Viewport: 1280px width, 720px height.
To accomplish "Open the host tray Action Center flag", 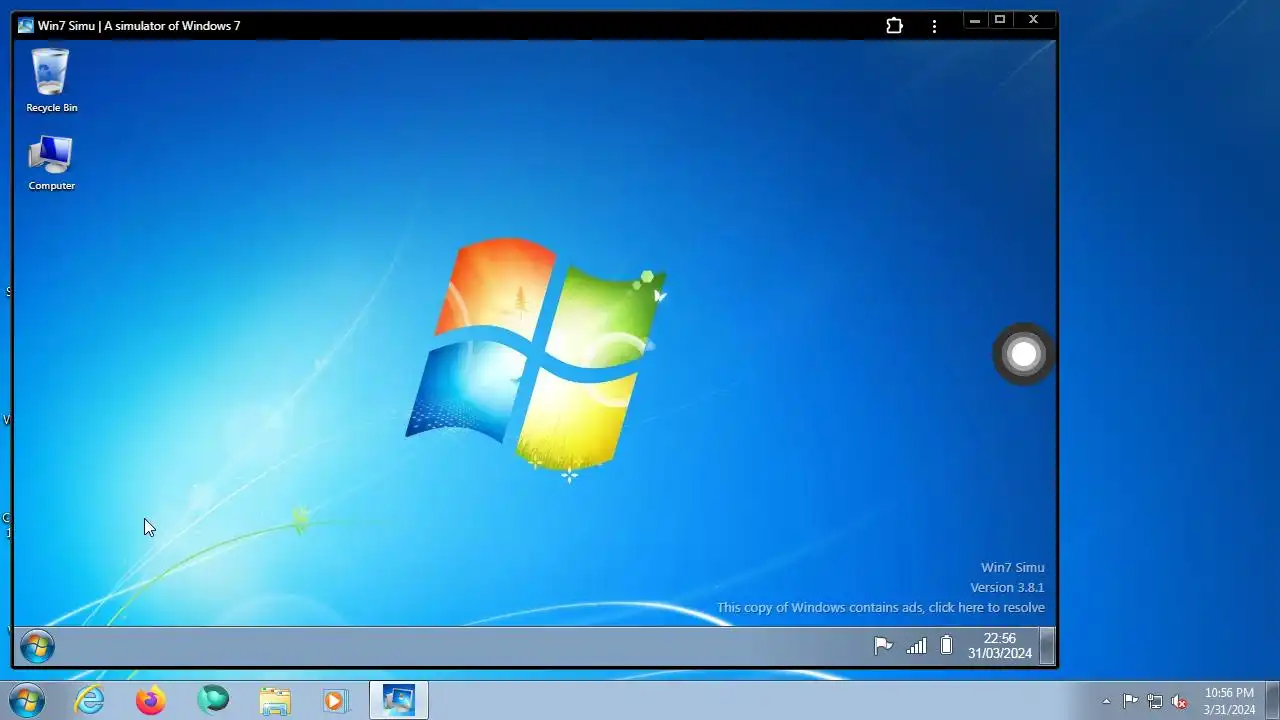I will [1130, 701].
